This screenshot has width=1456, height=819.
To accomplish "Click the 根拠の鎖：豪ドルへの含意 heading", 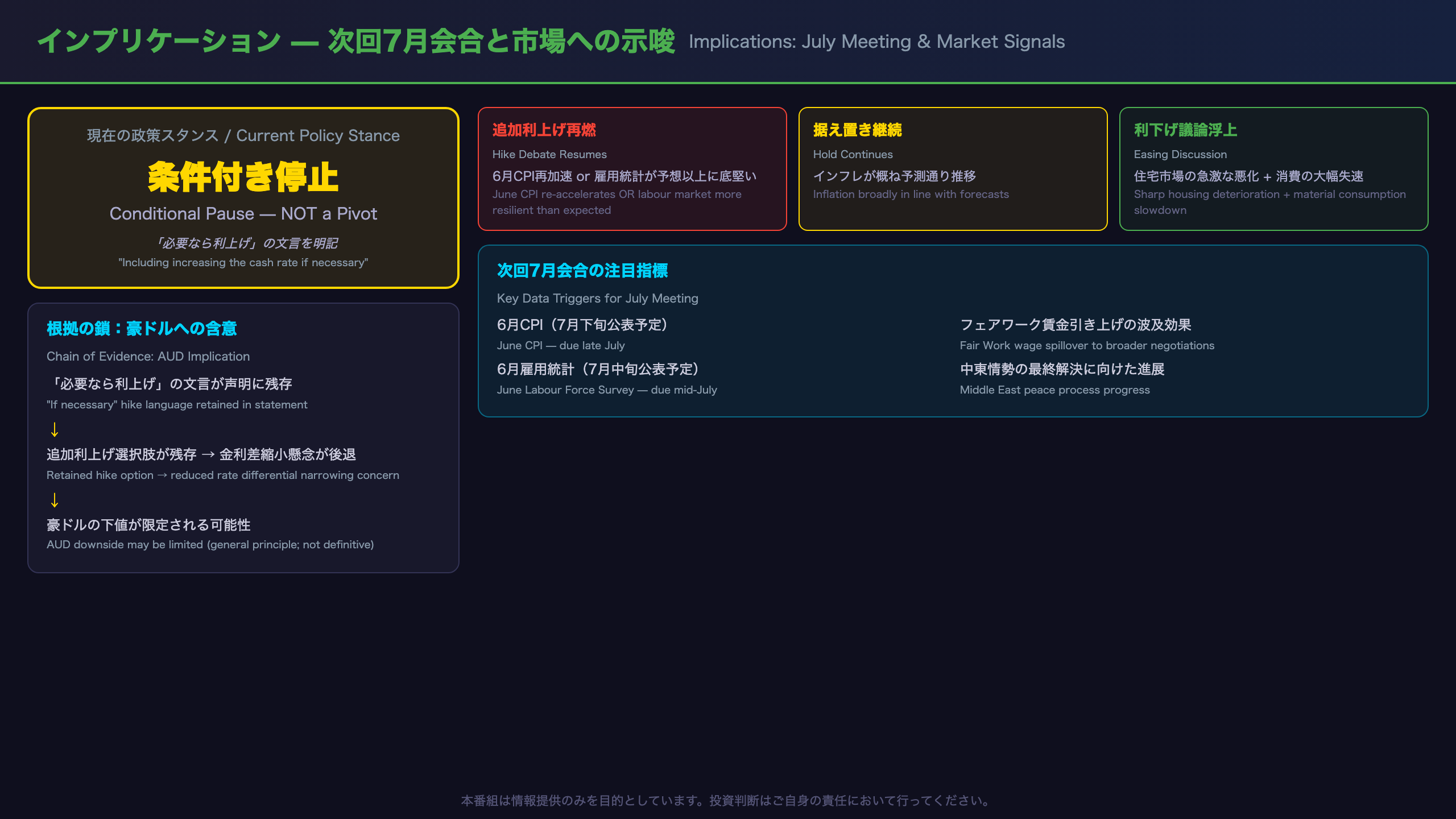I will coord(142,329).
